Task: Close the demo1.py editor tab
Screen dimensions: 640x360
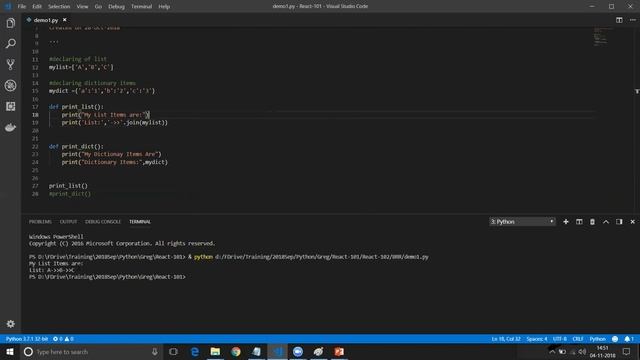Action: point(64,20)
